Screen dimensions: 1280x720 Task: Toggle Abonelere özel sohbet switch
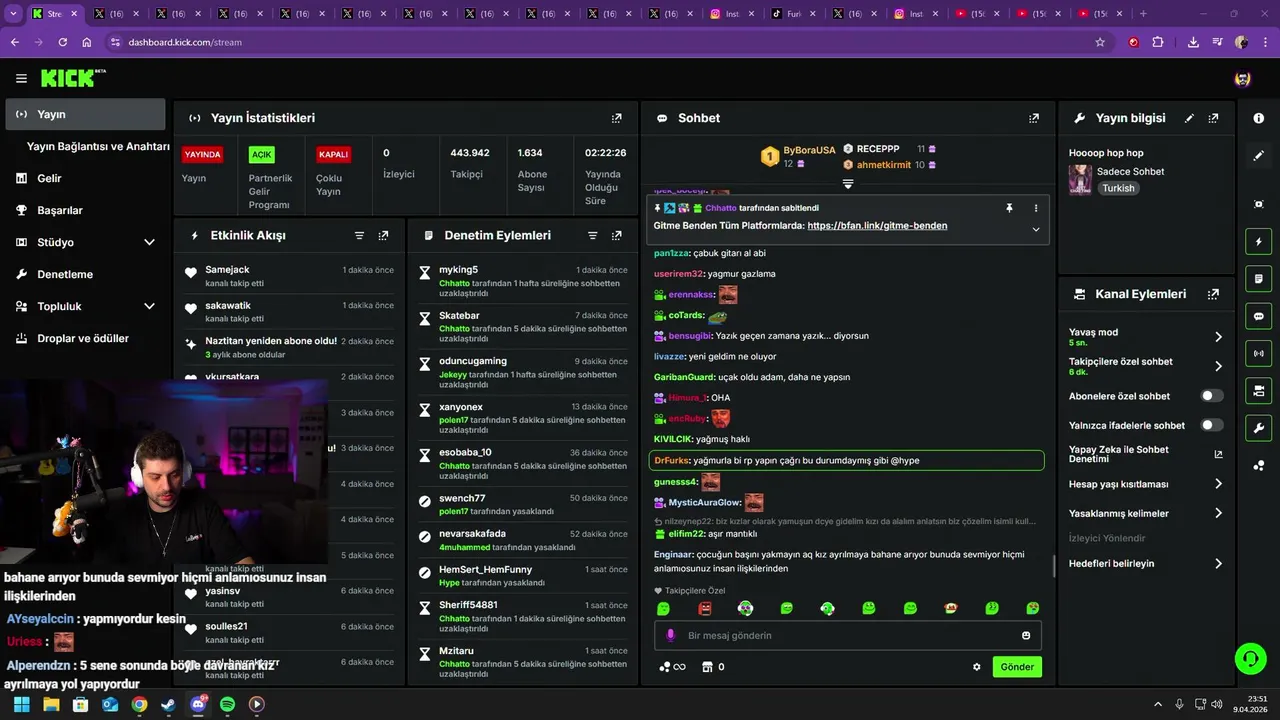click(1211, 396)
